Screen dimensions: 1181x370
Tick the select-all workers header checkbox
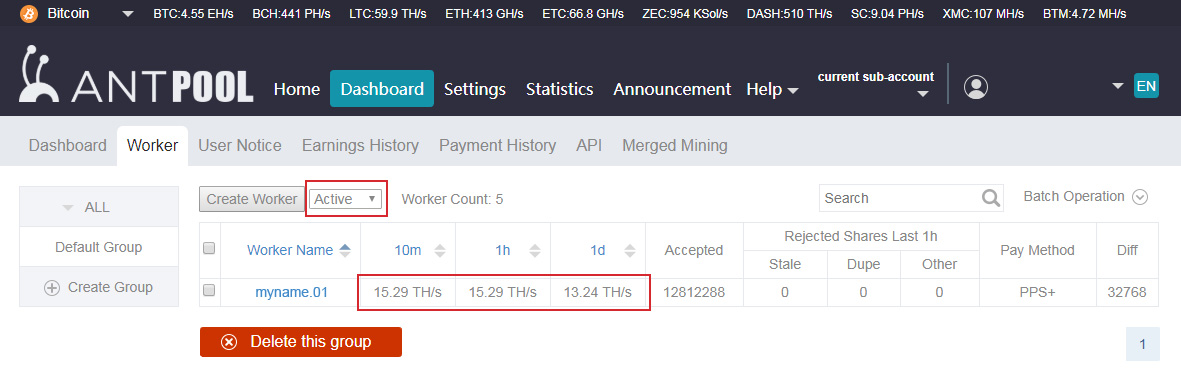[209, 248]
